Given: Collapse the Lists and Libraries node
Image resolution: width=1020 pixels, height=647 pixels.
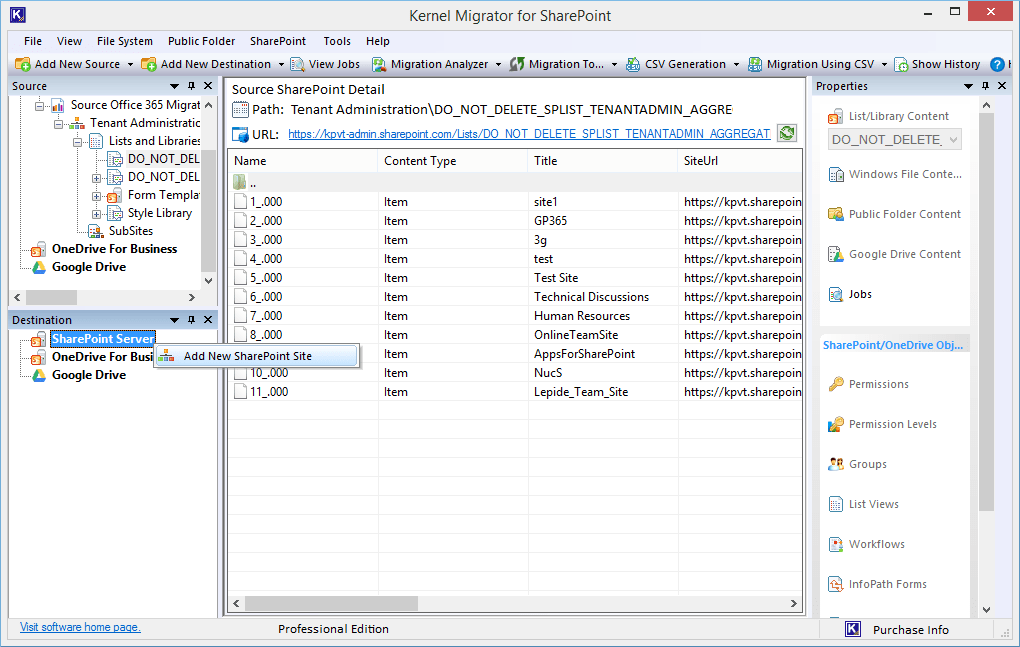Looking at the screenshot, I should [x=77, y=142].
